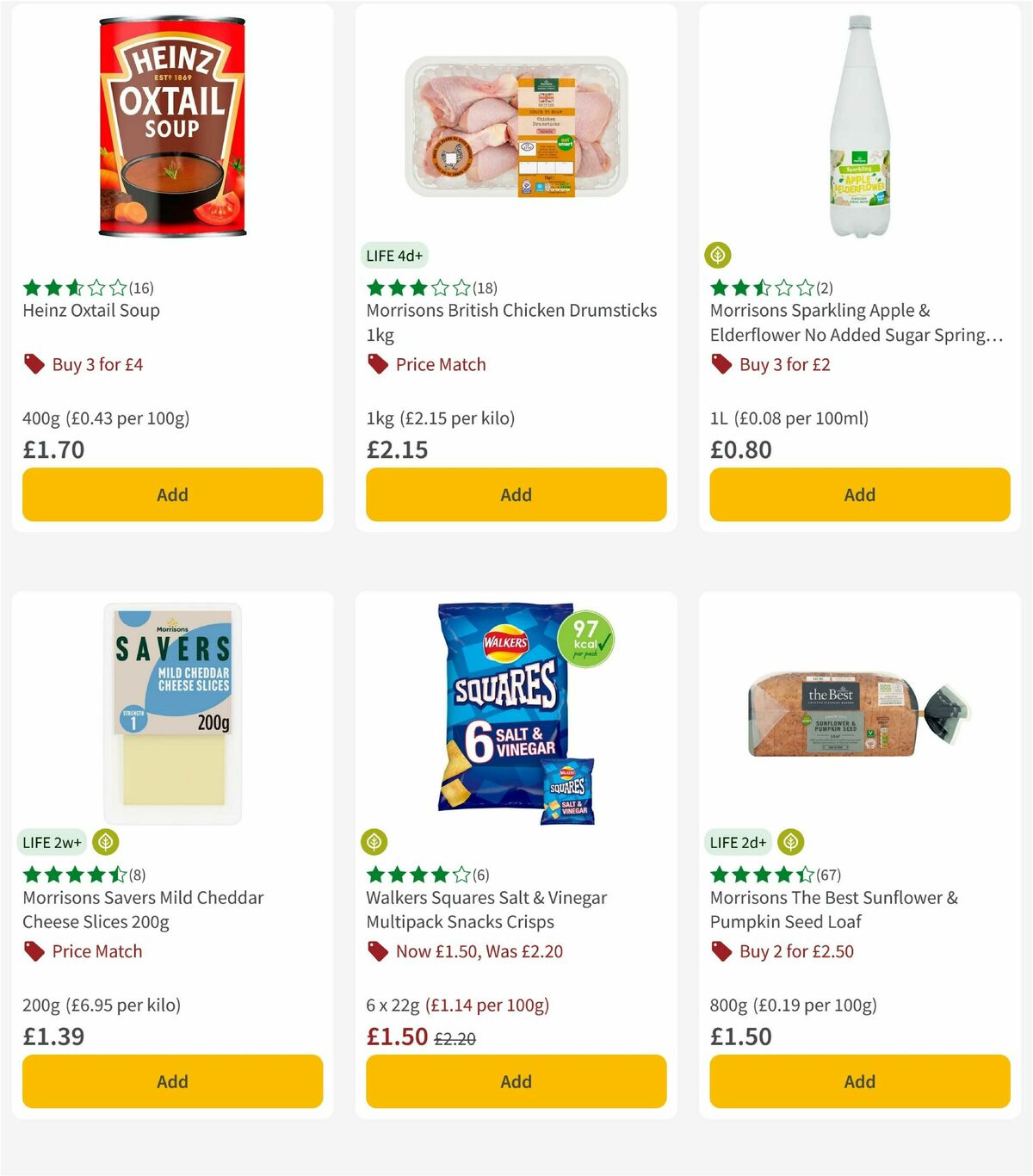This screenshot has height=1176, width=1033.
Task: Click the red tag icon beside 'Buy 2 for £2.50'
Action: [721, 951]
